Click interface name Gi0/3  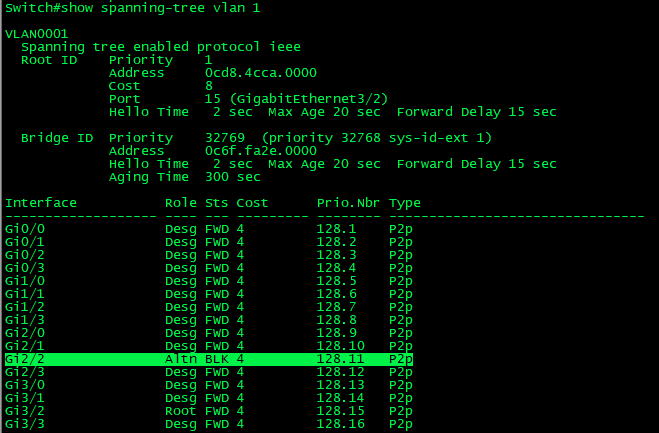(25, 268)
